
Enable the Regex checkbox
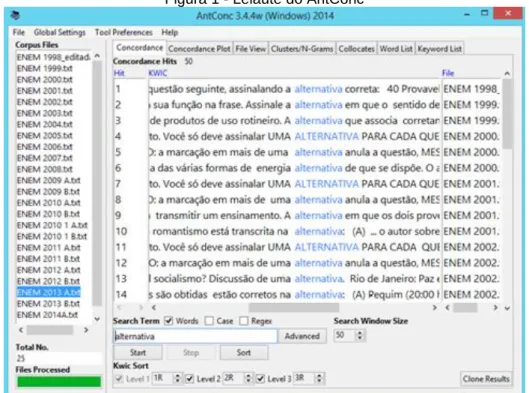(244, 321)
